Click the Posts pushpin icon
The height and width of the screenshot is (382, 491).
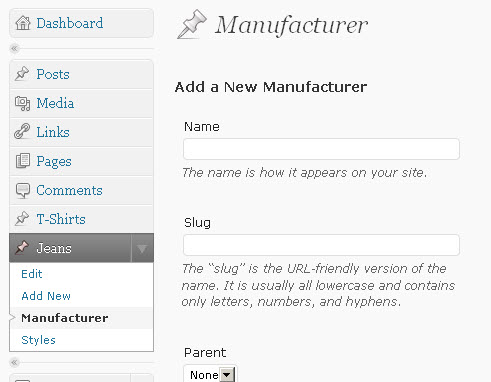22,74
